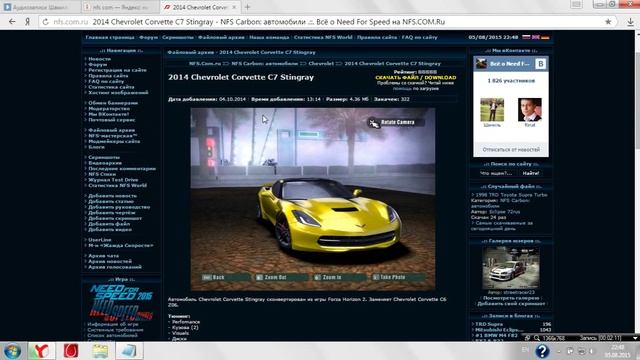This screenshot has height=360, width=640.
Task: Select the Russian flag language icon
Action: (527, 37)
